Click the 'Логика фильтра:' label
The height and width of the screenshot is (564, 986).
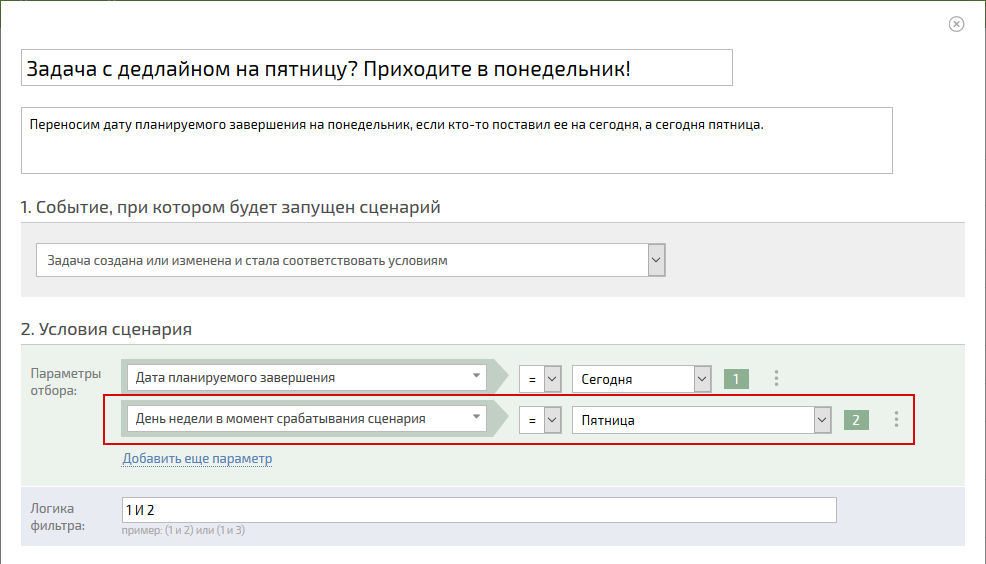pos(57,517)
